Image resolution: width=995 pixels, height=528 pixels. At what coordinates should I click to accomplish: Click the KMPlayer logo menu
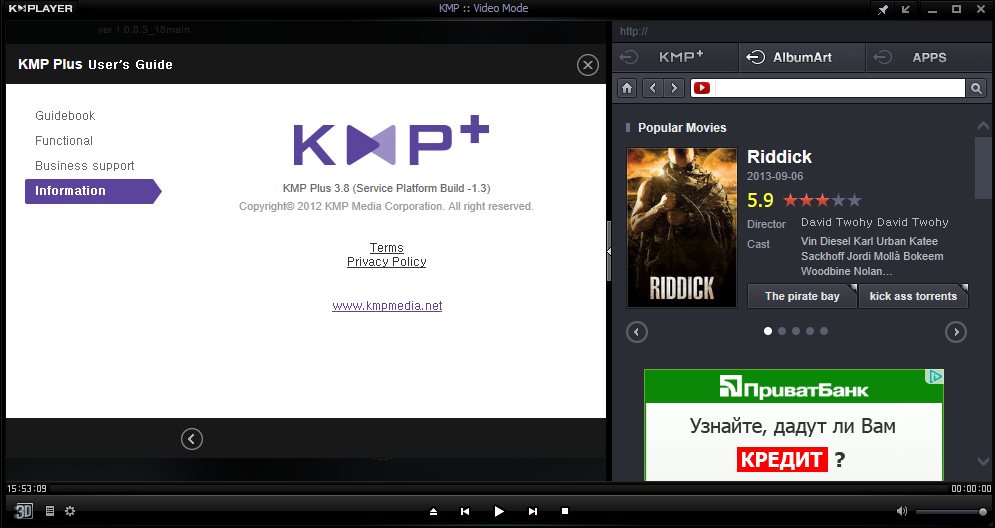41,9
